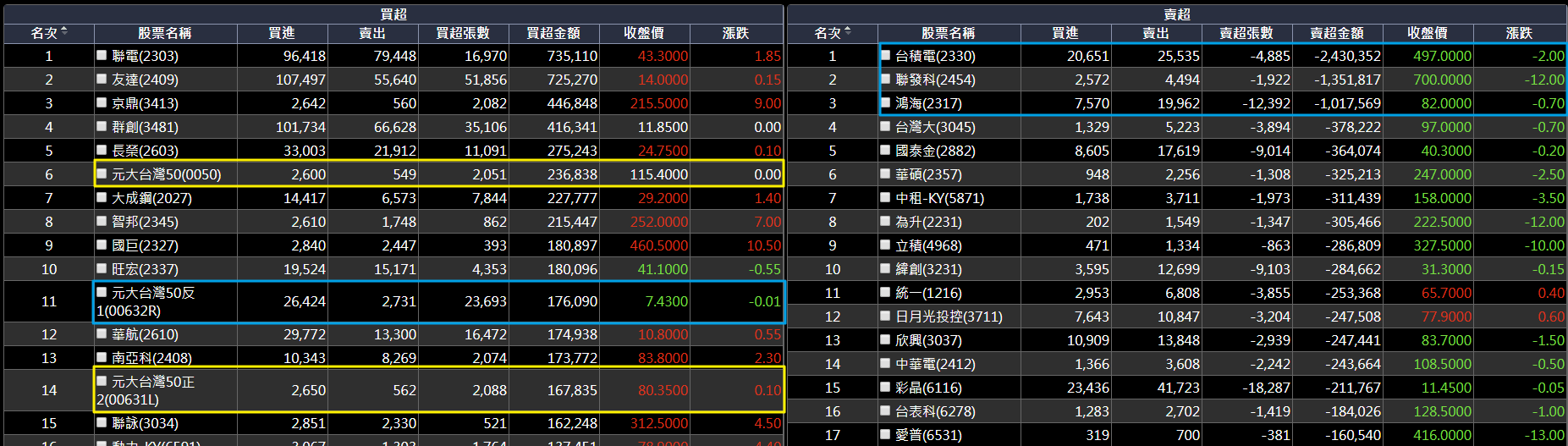1568x446 pixels.
Task: Click closing price 115.4000
Action: click(x=659, y=174)
